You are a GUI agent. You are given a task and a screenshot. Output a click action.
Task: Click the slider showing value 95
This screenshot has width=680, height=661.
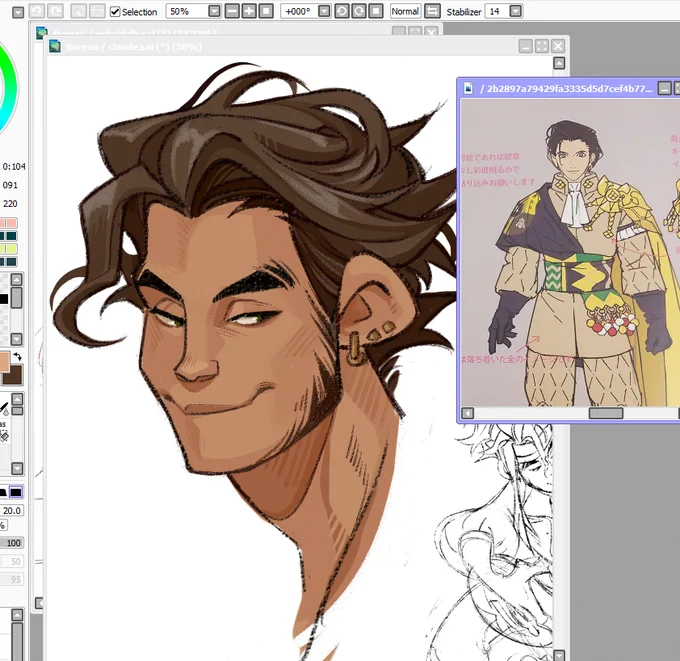click(x=11, y=579)
